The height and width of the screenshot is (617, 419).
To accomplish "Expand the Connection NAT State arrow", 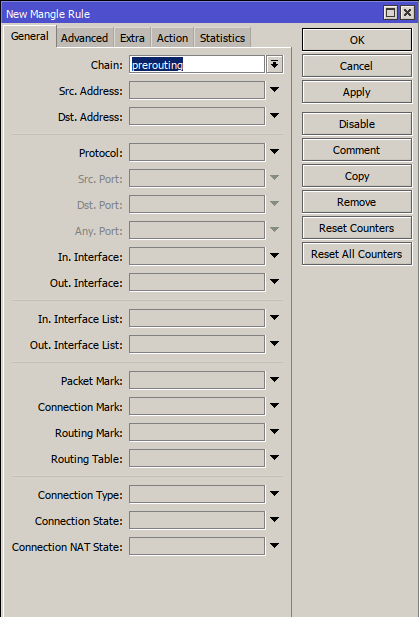I will click(275, 545).
